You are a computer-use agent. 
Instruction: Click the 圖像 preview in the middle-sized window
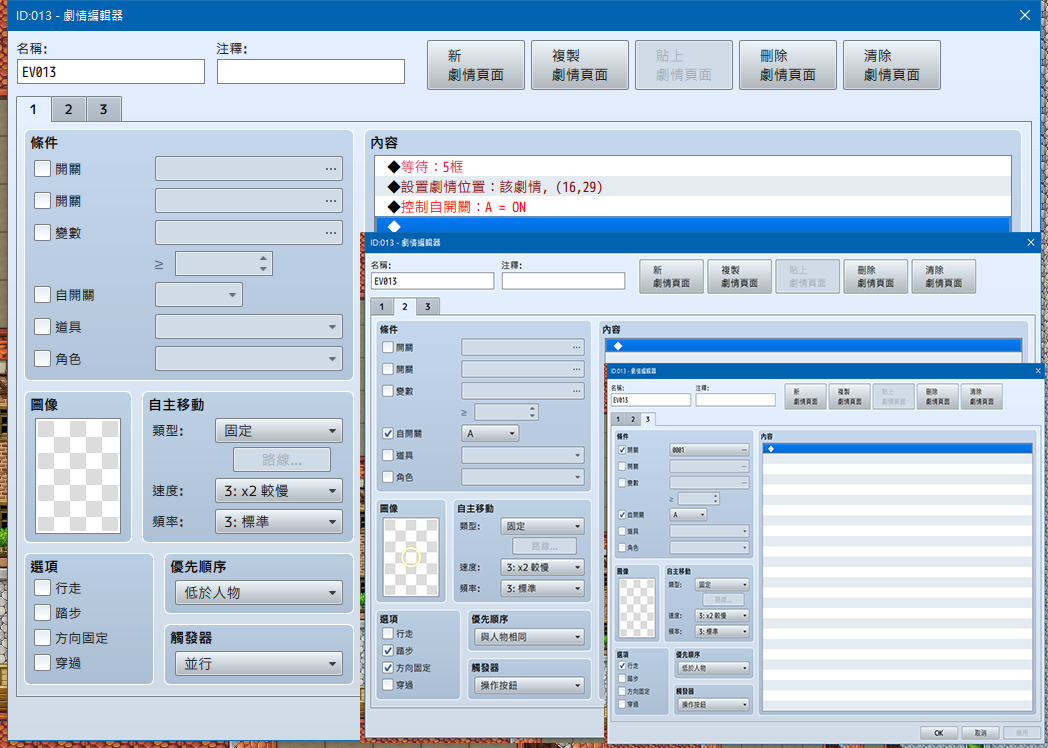pos(411,557)
